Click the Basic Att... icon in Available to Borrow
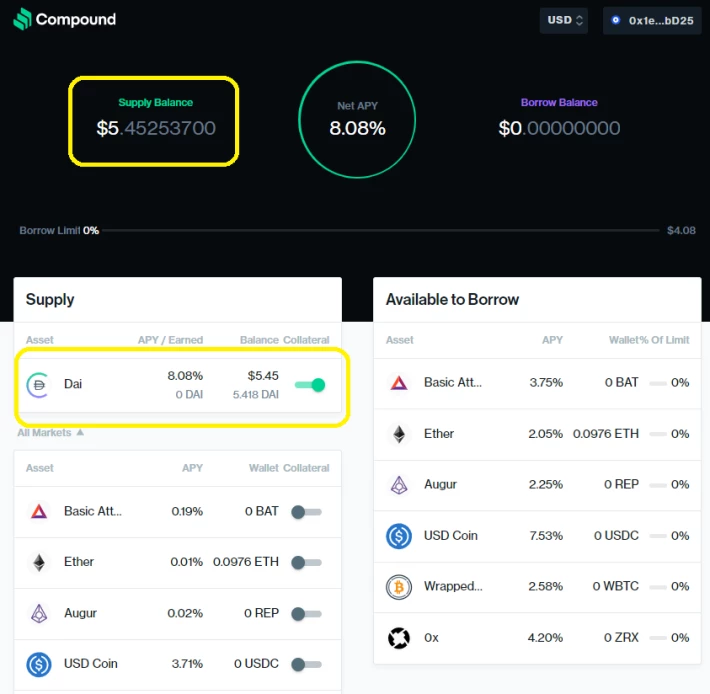Viewport: 710px width, 694px height. pyautogui.click(x=399, y=383)
